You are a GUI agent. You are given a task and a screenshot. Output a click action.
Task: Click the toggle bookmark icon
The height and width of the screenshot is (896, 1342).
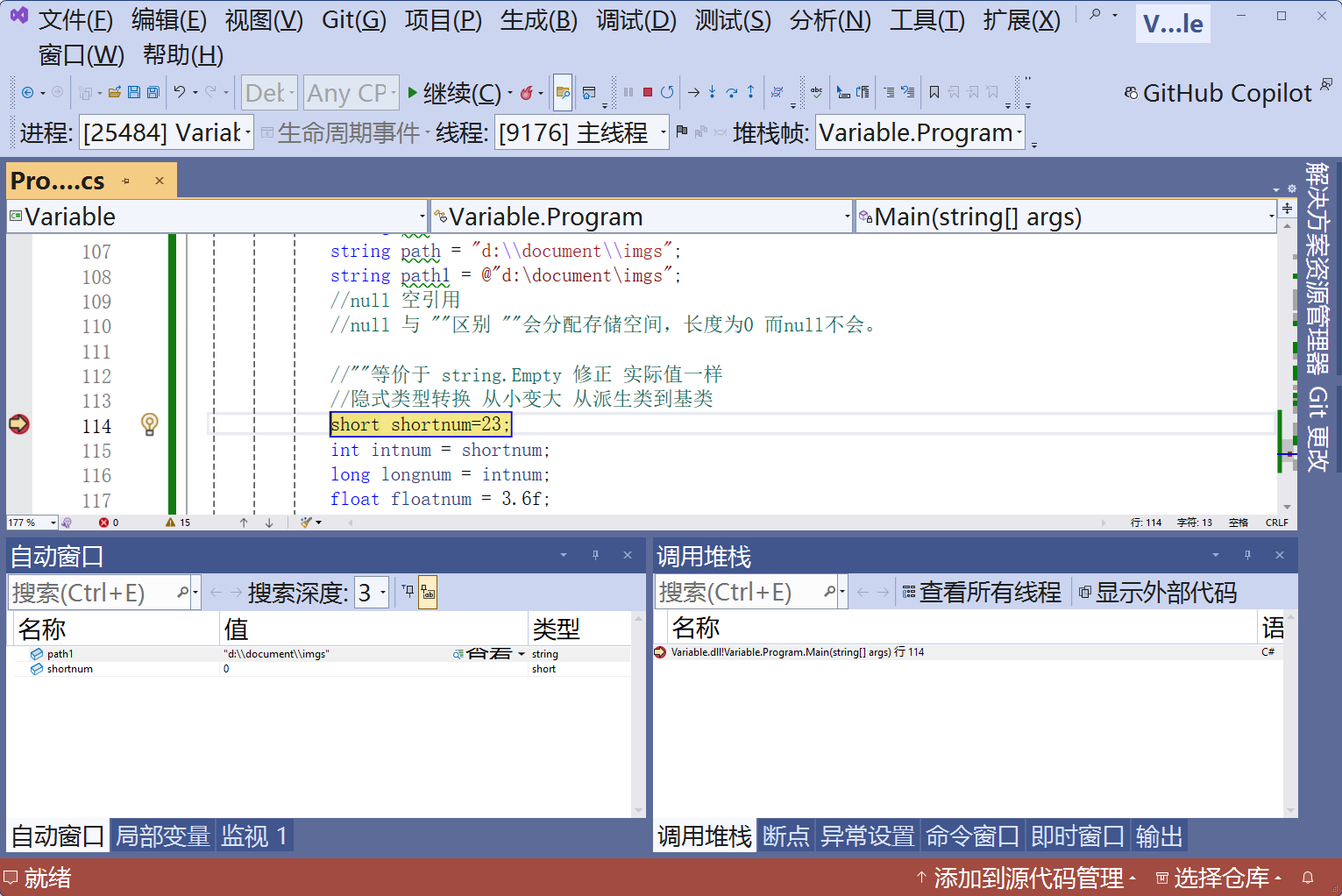(x=934, y=92)
